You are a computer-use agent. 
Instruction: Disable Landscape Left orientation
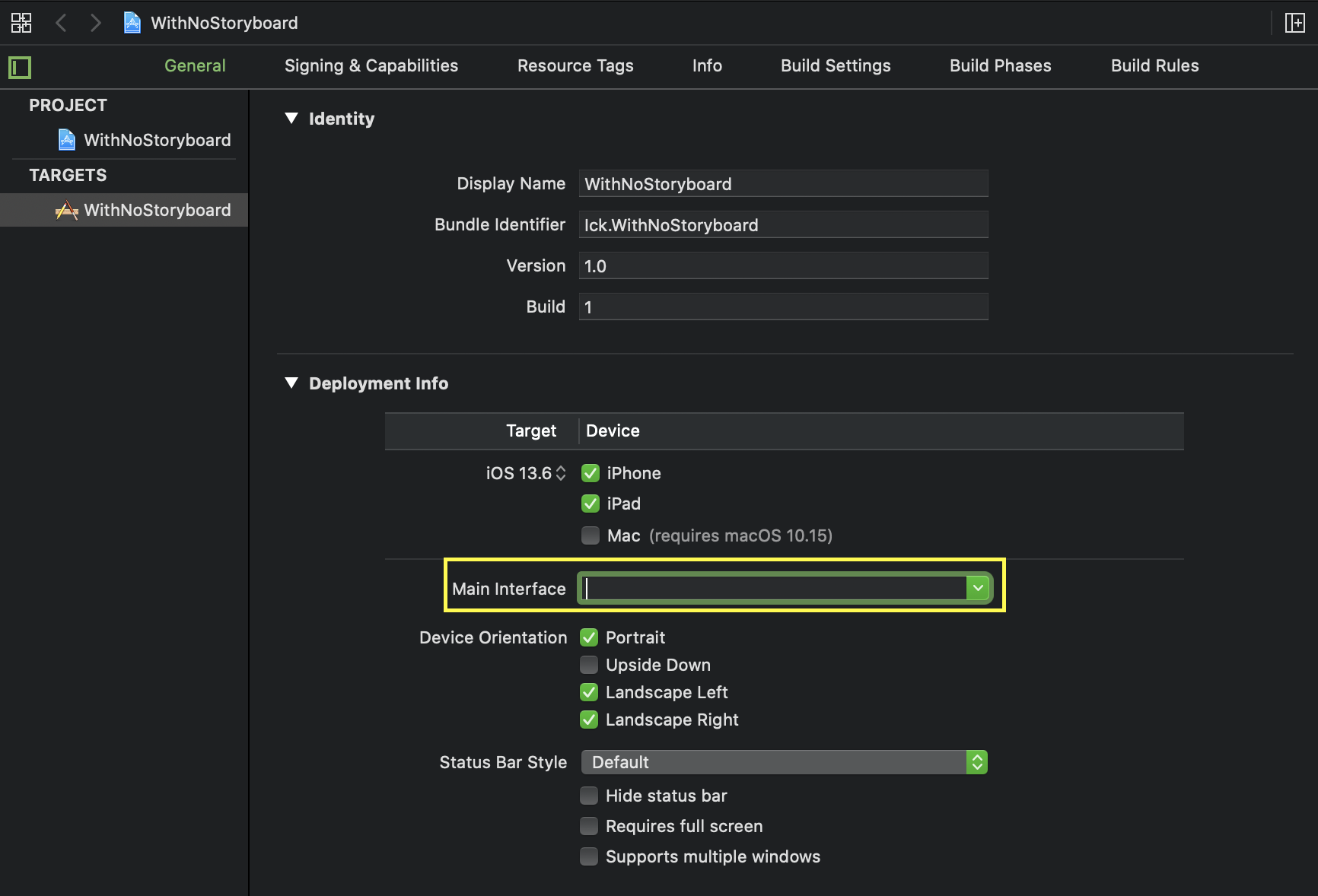point(589,692)
